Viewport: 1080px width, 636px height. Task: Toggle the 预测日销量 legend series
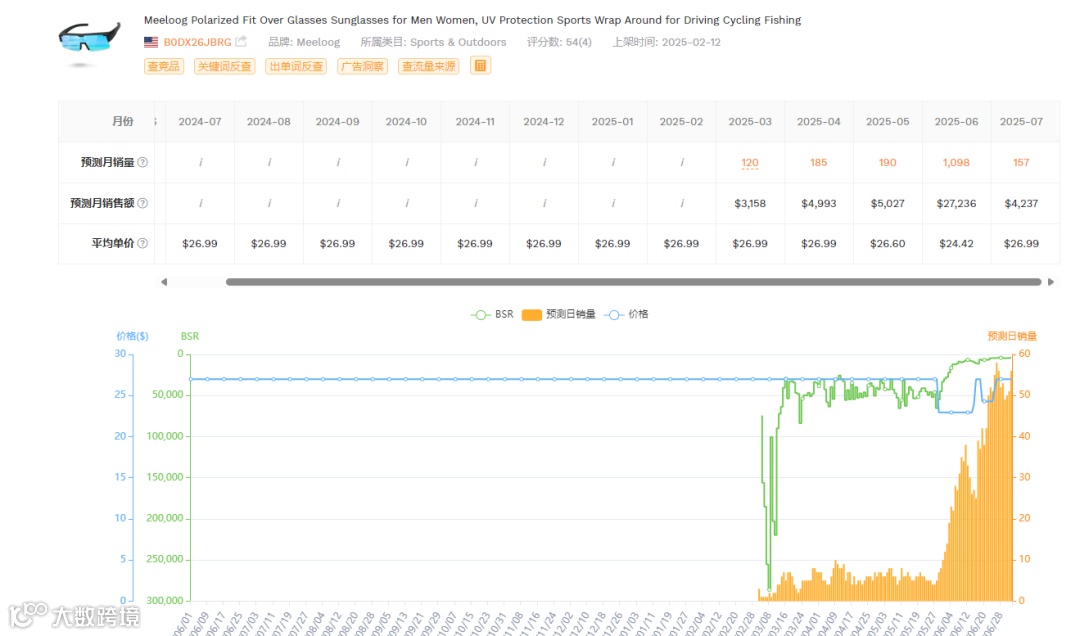click(559, 314)
